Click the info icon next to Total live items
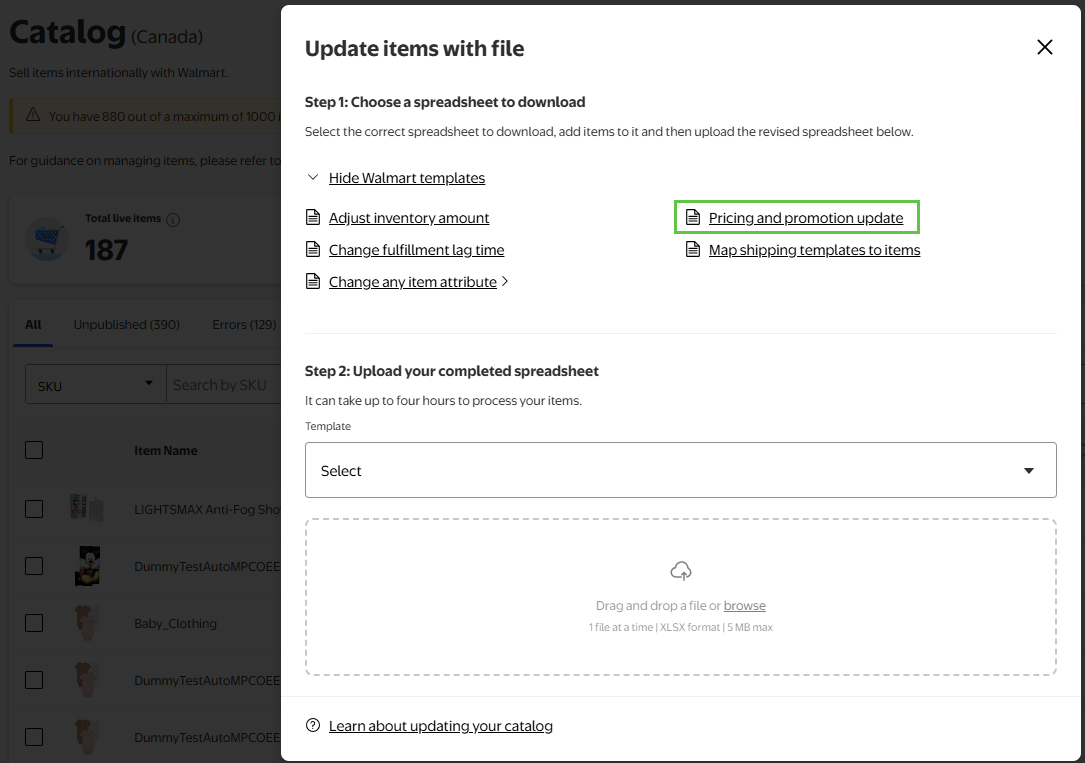The width and height of the screenshot is (1085, 763). pos(172,220)
